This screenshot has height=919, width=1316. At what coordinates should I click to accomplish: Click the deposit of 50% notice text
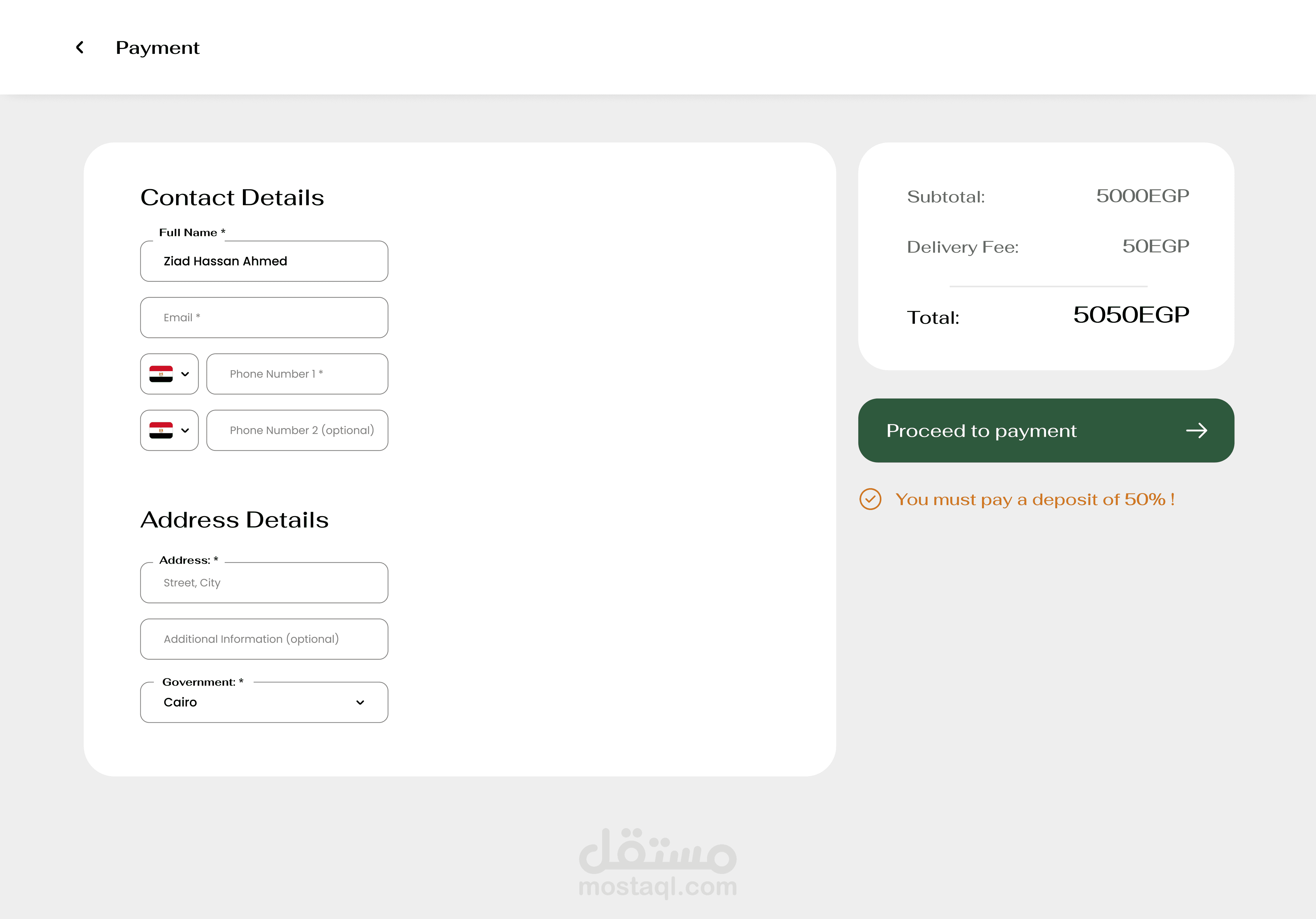point(1035,499)
